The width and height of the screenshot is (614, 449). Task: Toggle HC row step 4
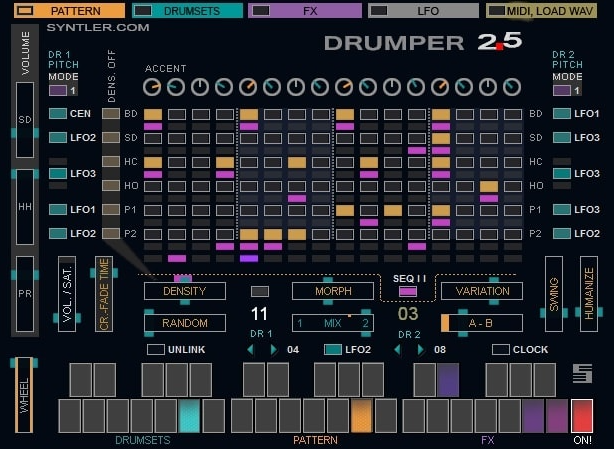pos(225,162)
